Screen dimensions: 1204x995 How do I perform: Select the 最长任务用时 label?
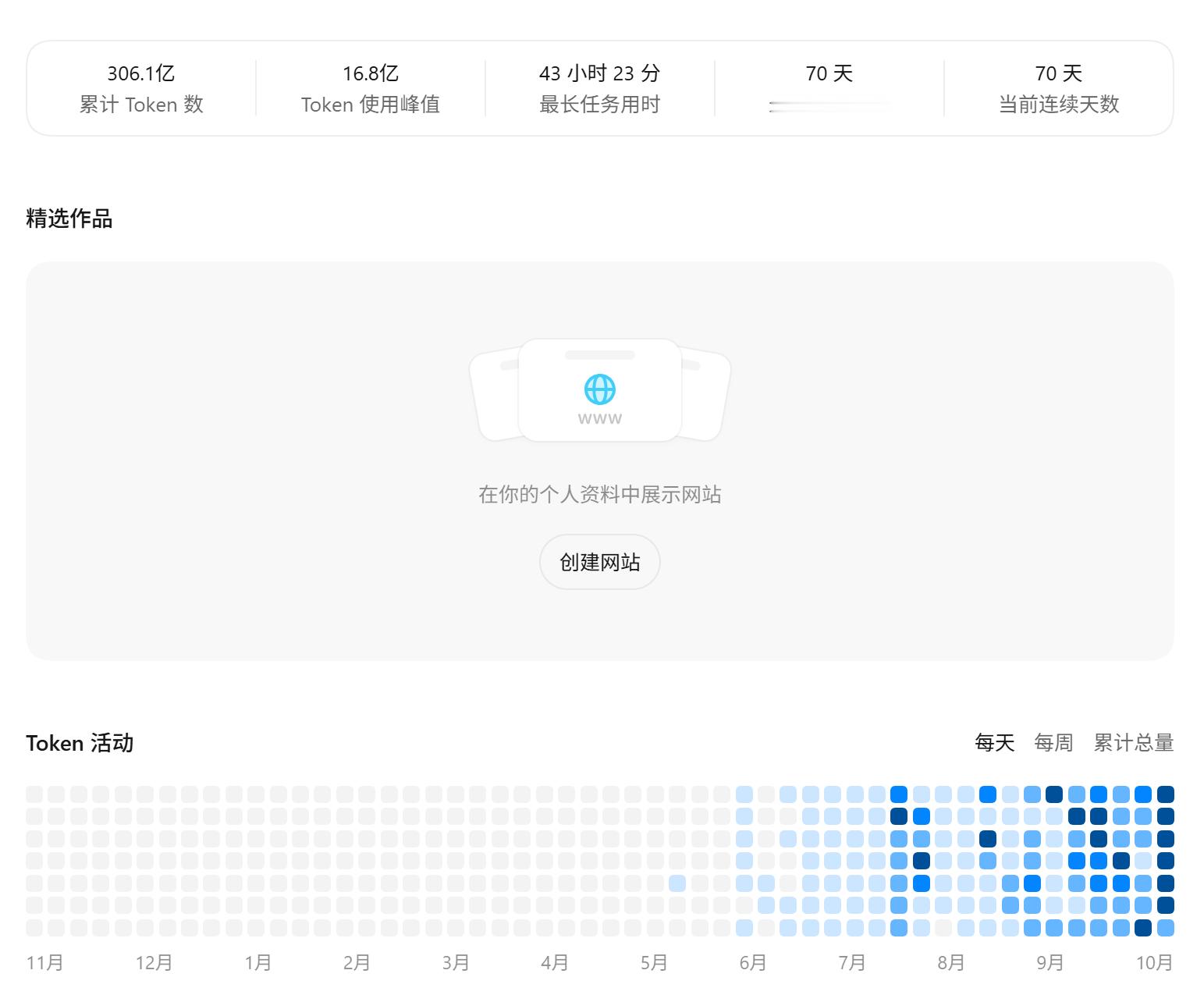click(x=599, y=105)
